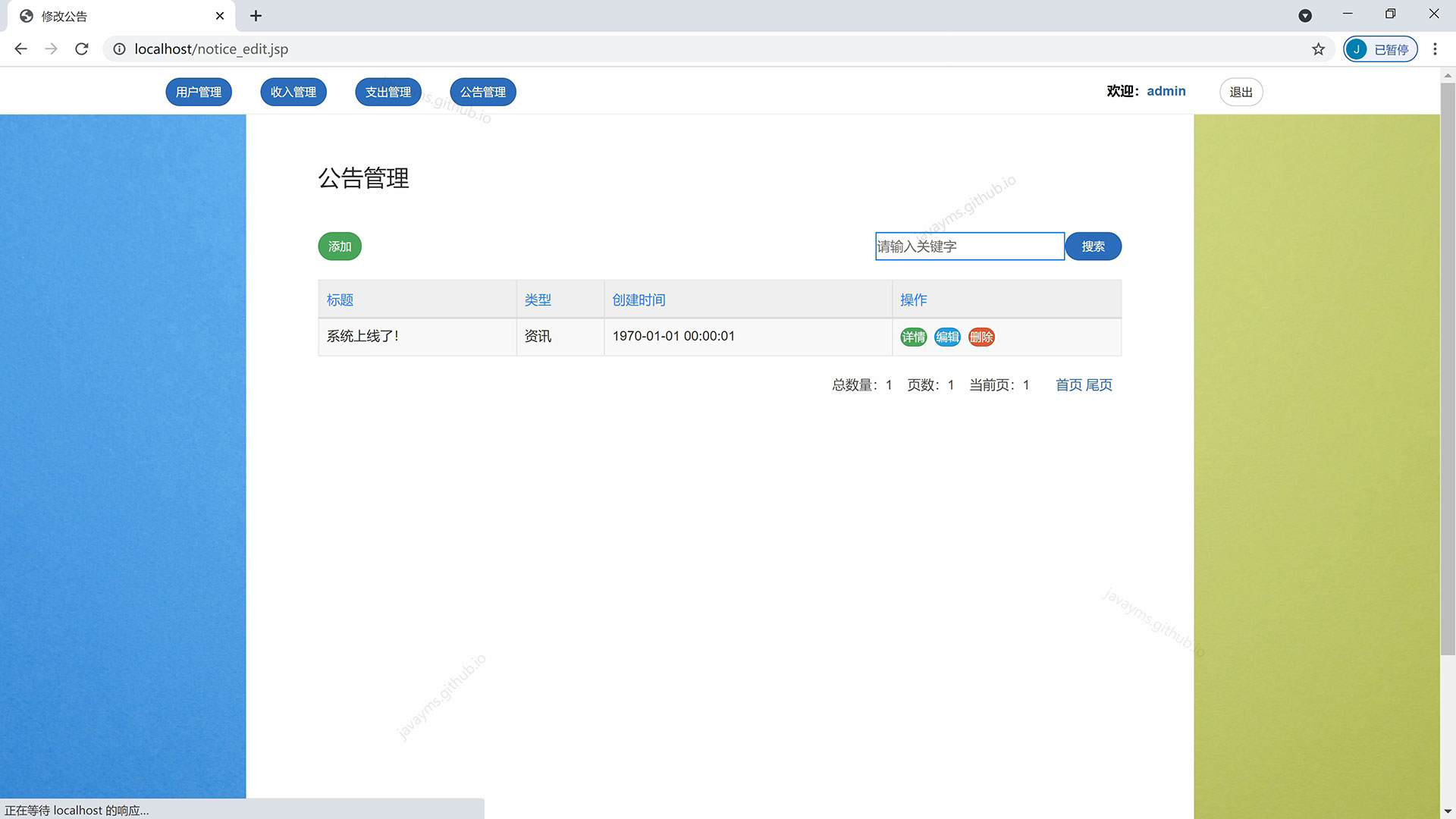Screen dimensions: 1456x819
Task: Open the 收入管理 section
Action: pos(293,92)
